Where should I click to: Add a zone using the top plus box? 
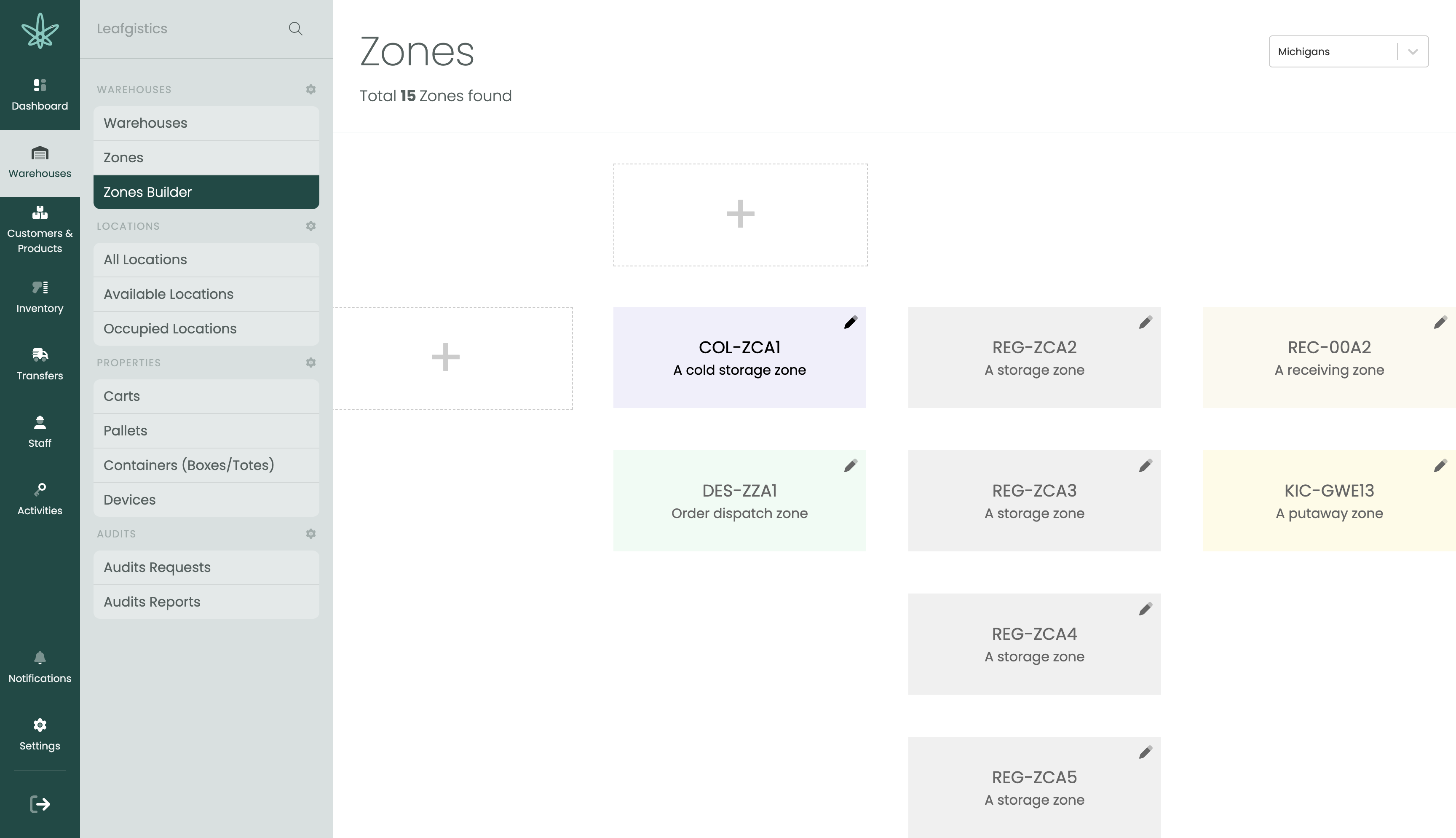(x=740, y=215)
